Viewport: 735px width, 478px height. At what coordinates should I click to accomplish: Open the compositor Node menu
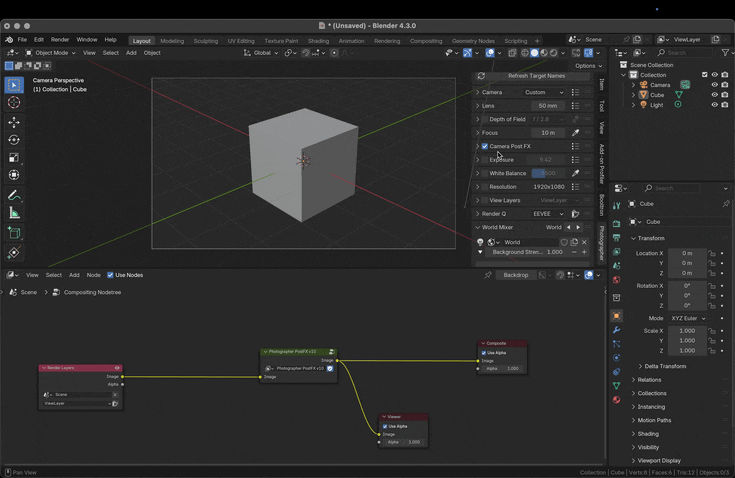tap(93, 275)
